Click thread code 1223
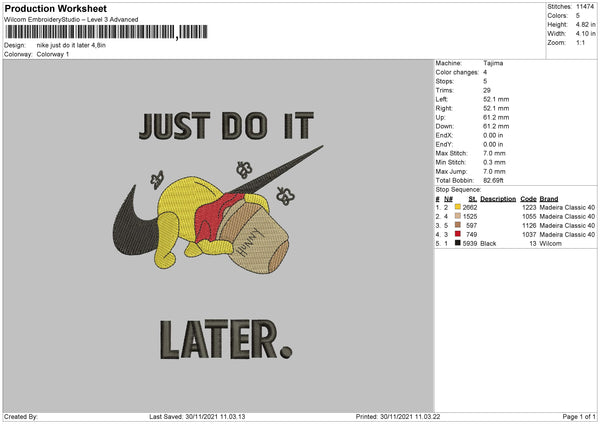The image size is (600, 424). [x=529, y=207]
